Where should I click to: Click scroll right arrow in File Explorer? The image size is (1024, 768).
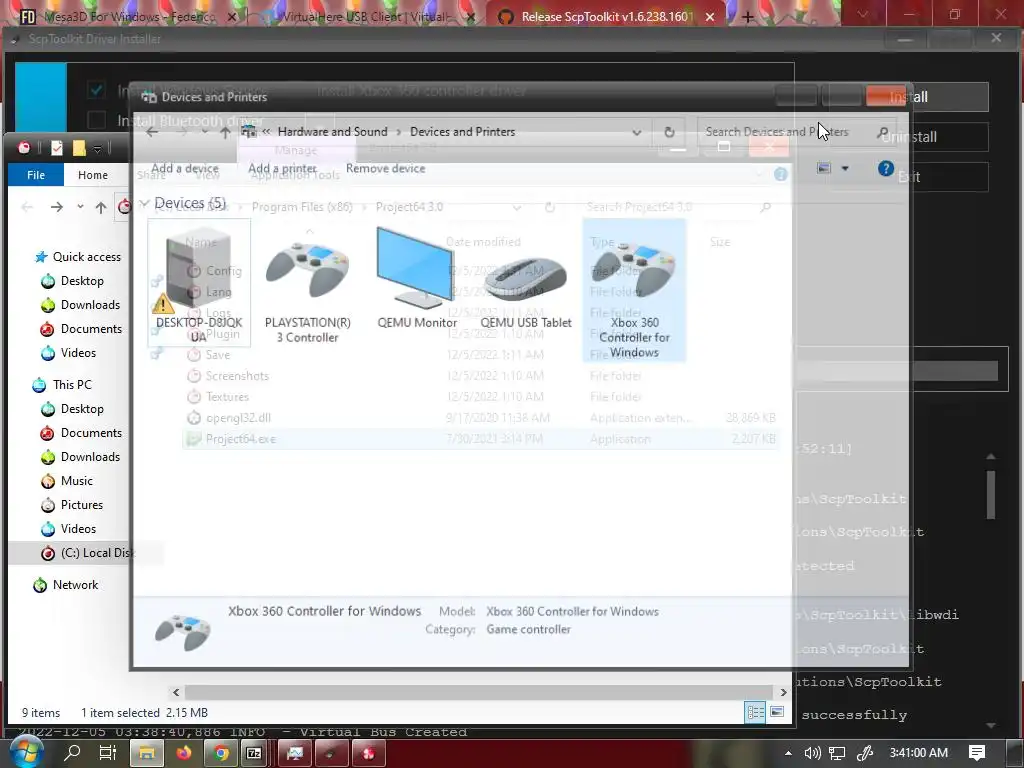(784, 692)
